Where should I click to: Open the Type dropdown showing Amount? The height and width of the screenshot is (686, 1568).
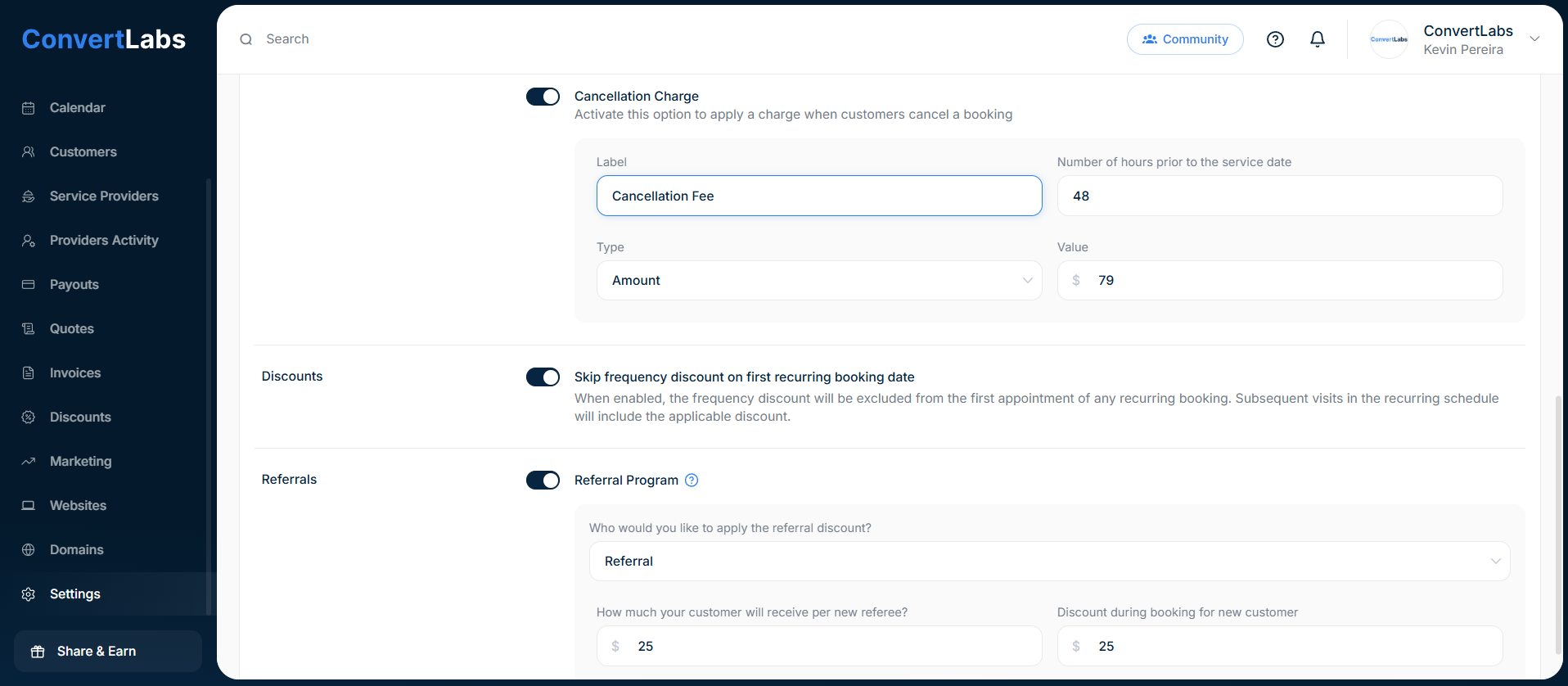click(x=818, y=281)
